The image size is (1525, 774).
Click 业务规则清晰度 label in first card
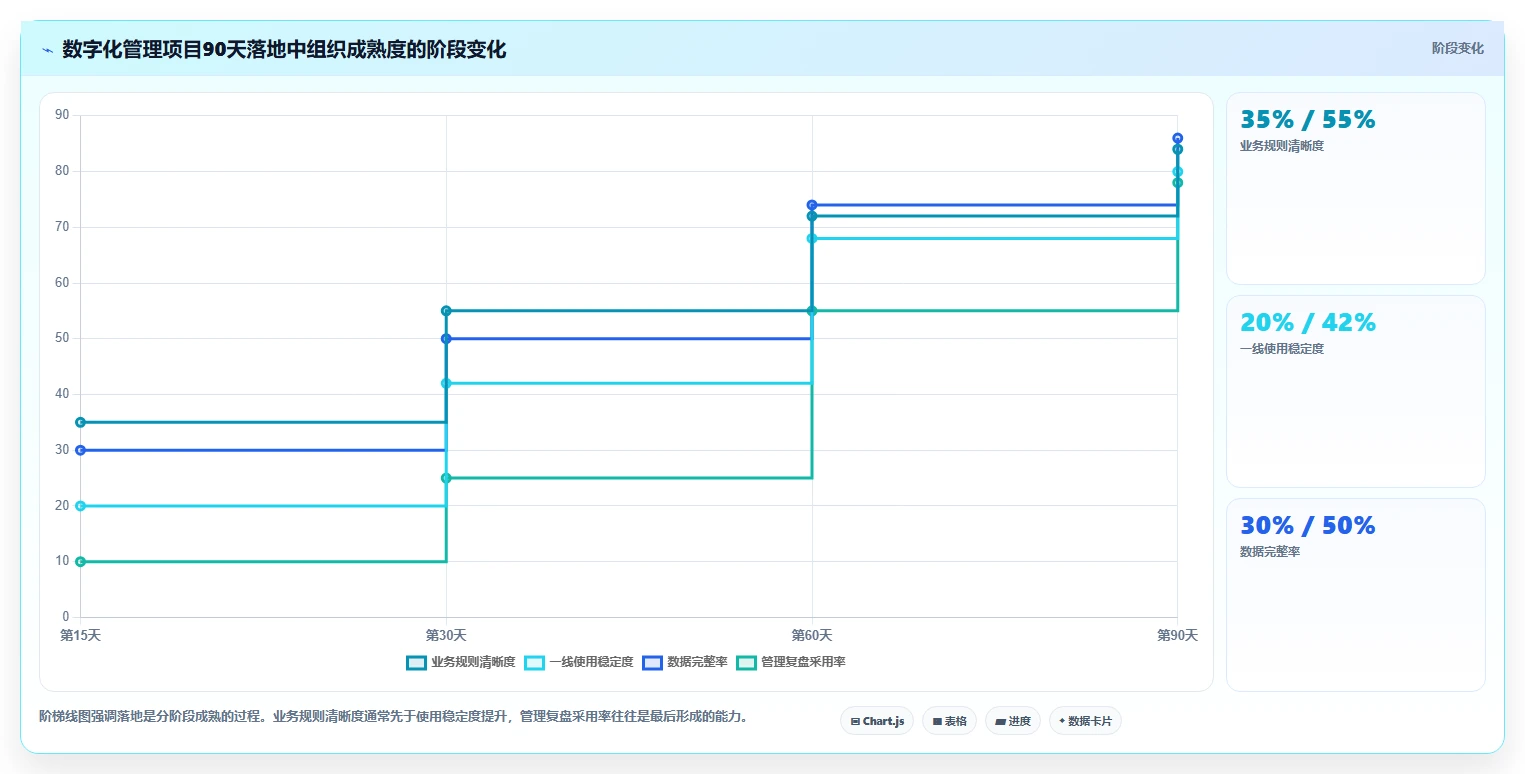[1282, 146]
